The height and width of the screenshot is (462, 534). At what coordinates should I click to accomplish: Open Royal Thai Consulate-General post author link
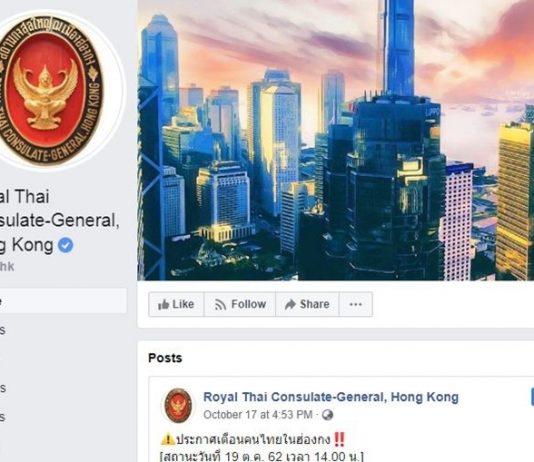(331, 397)
